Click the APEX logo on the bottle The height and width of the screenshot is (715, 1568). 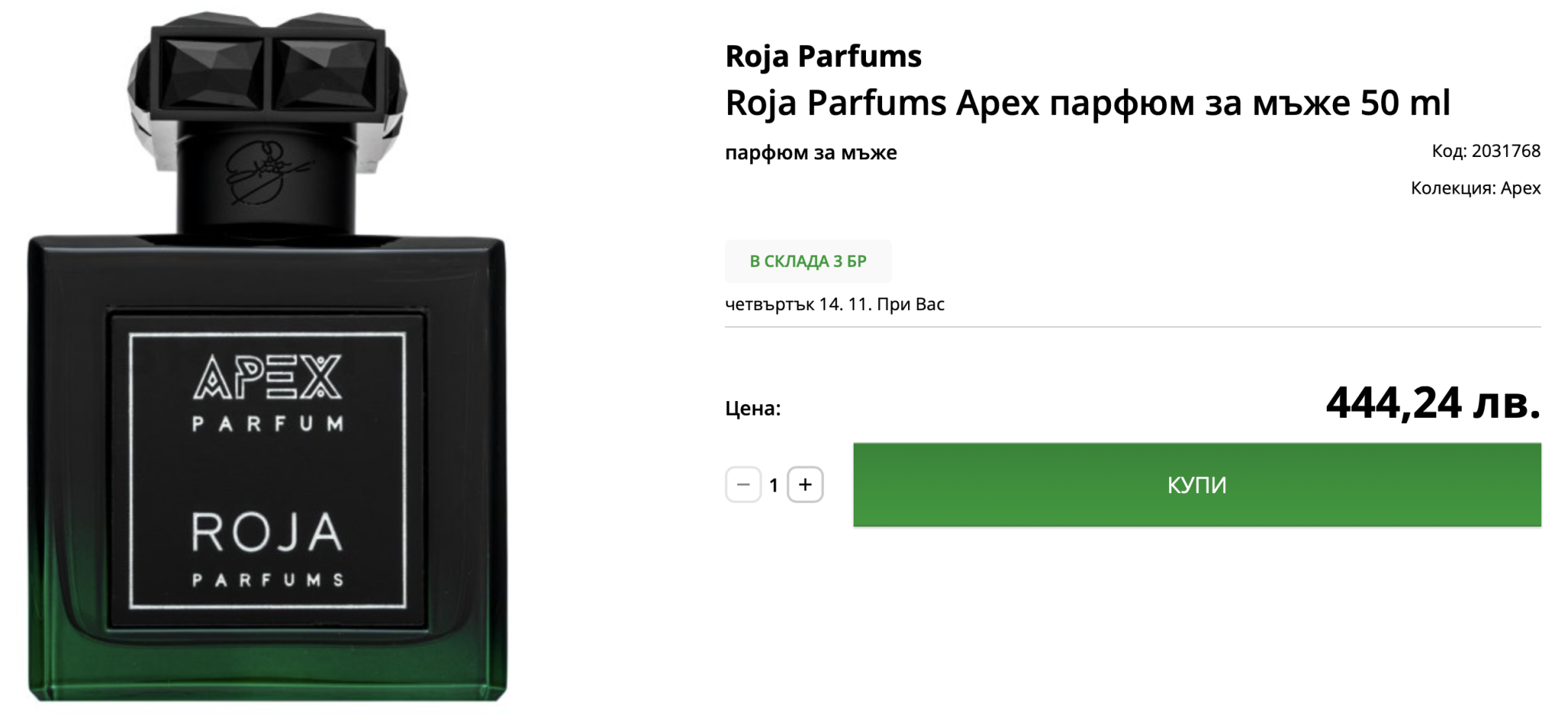point(267,377)
